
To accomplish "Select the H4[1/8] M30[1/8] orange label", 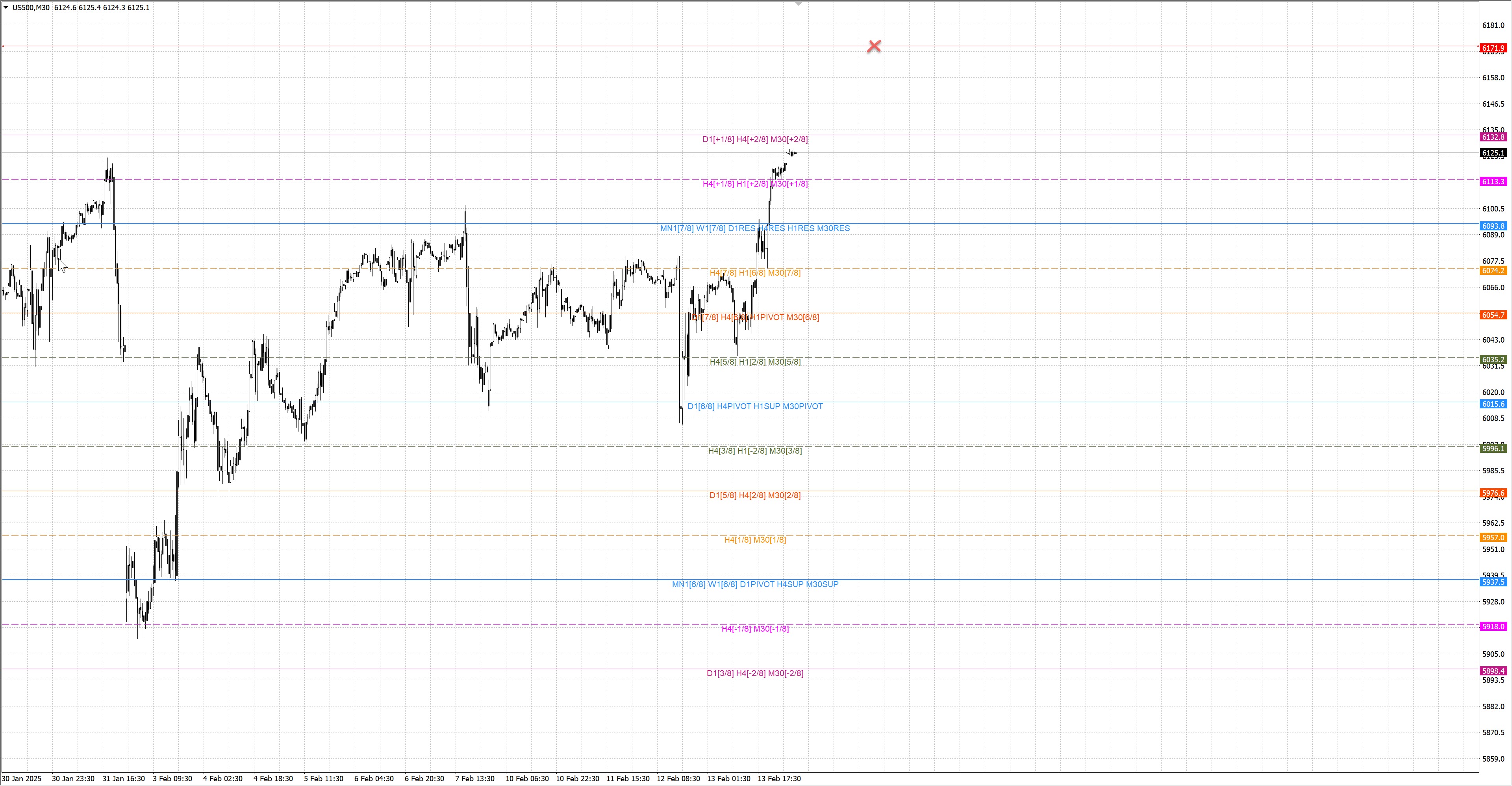I will tap(755, 540).
